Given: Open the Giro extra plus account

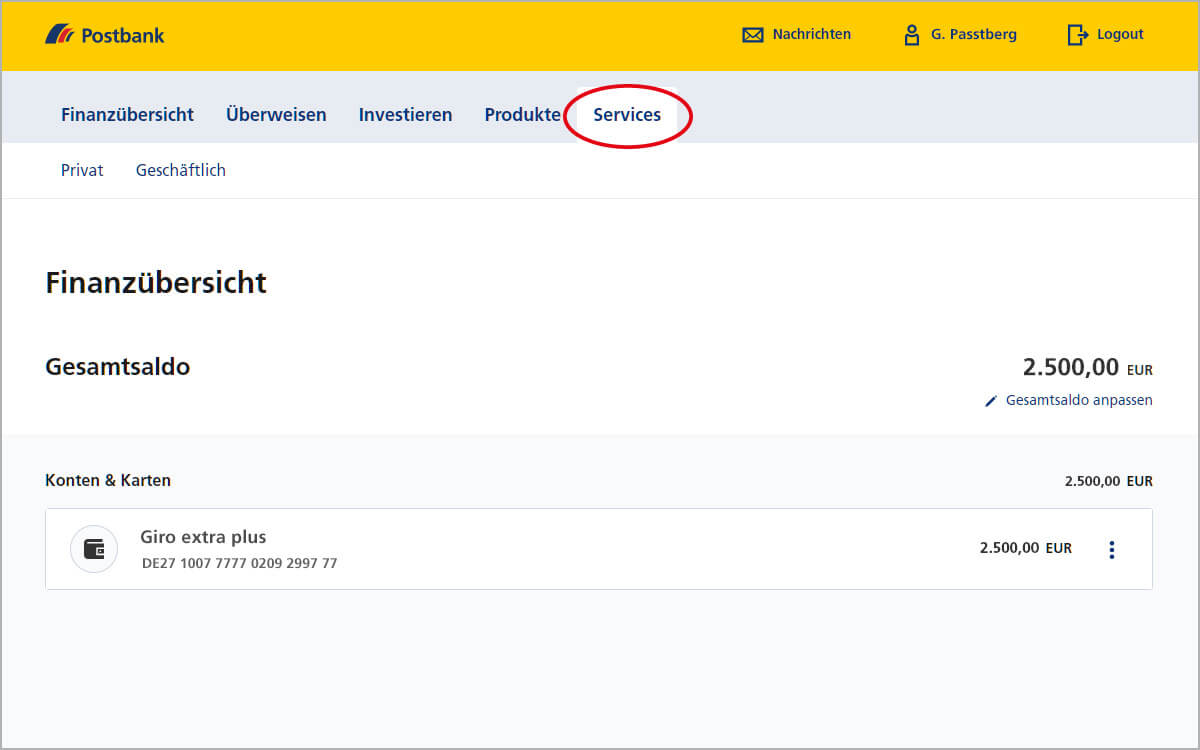Looking at the screenshot, I should pyautogui.click(x=599, y=549).
